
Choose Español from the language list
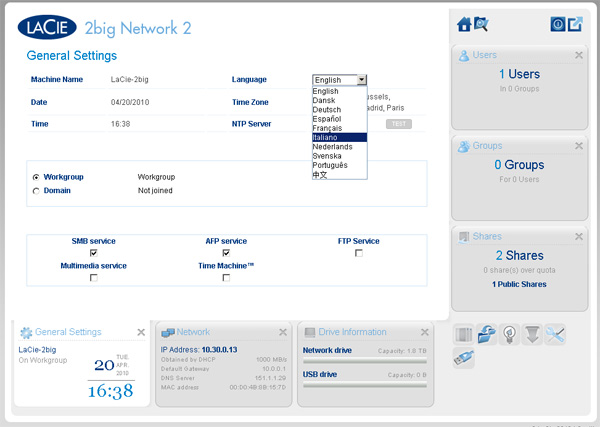tap(339, 119)
